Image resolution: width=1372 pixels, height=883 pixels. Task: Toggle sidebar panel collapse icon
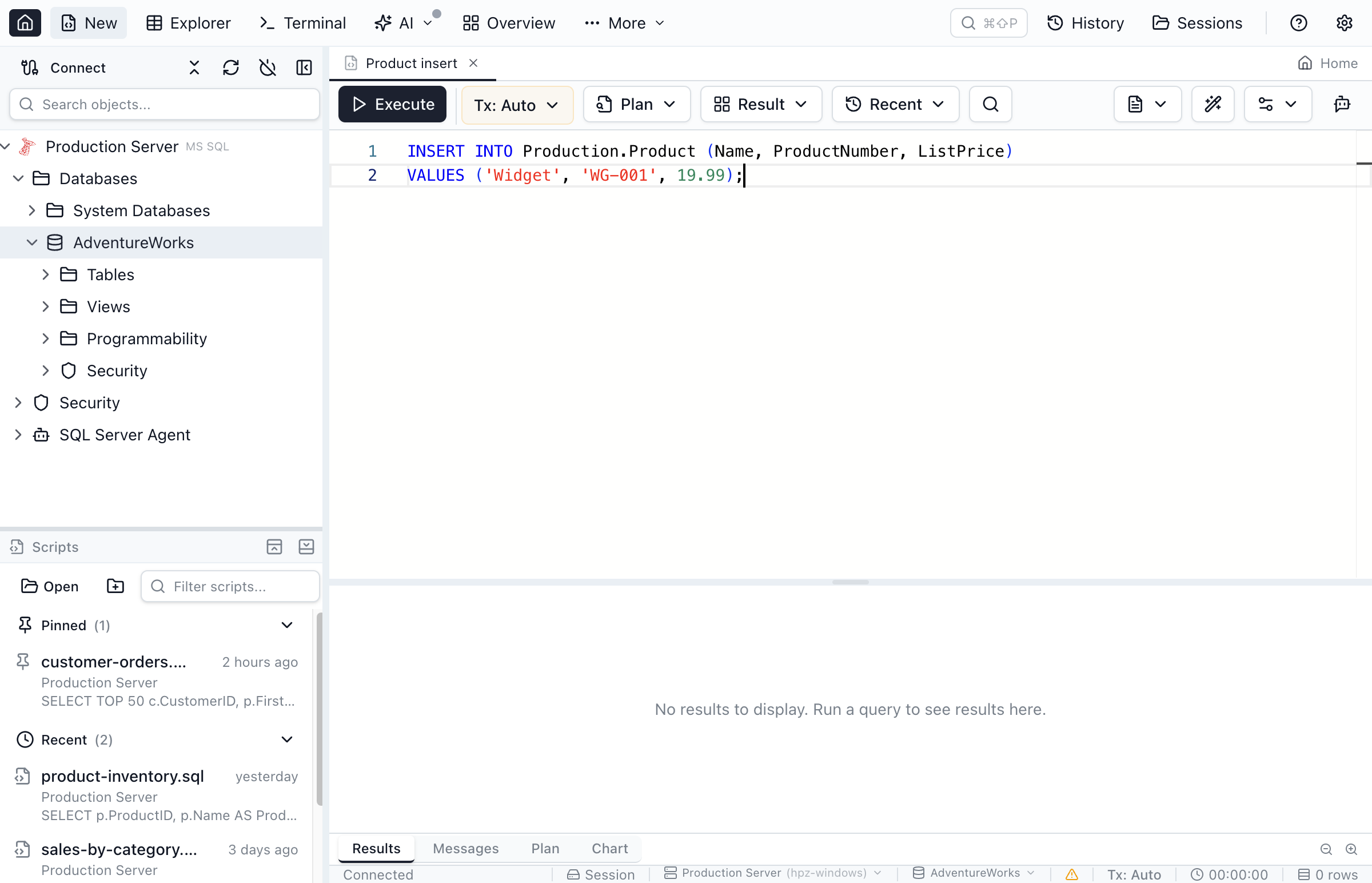click(x=304, y=67)
